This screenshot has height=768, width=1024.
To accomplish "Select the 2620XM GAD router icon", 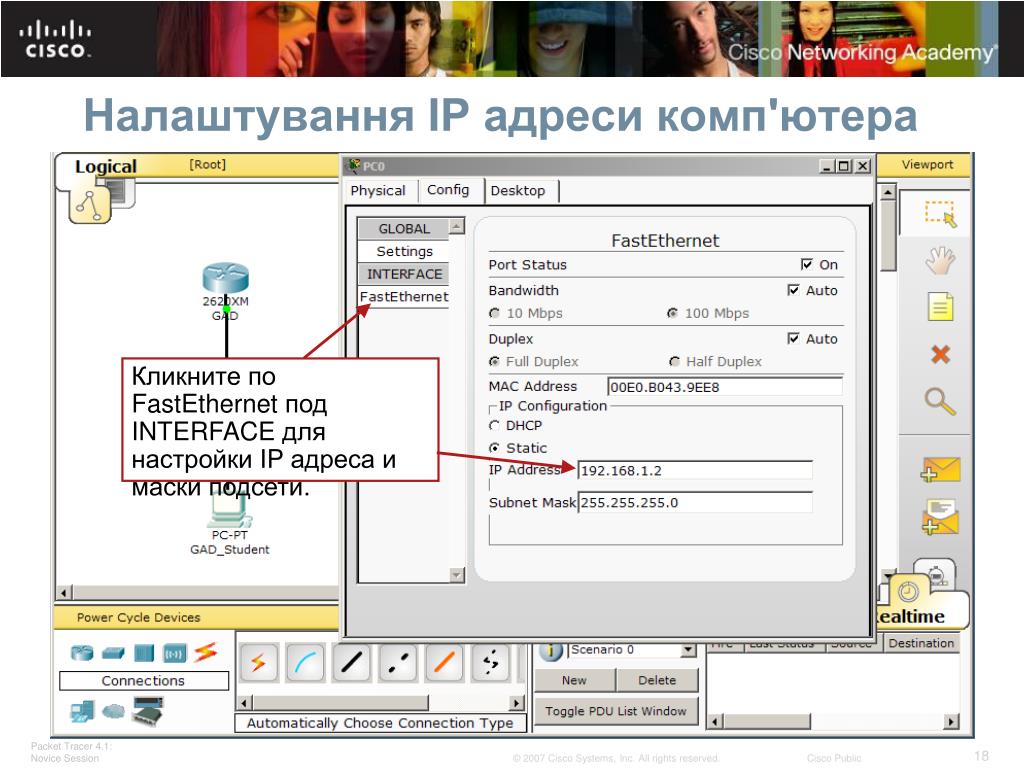I will [x=225, y=278].
